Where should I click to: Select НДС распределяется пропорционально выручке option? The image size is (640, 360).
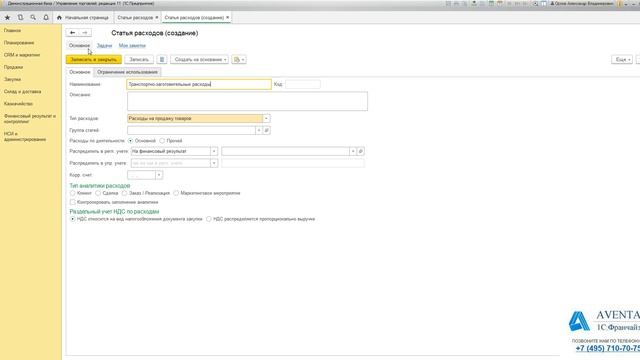209,219
